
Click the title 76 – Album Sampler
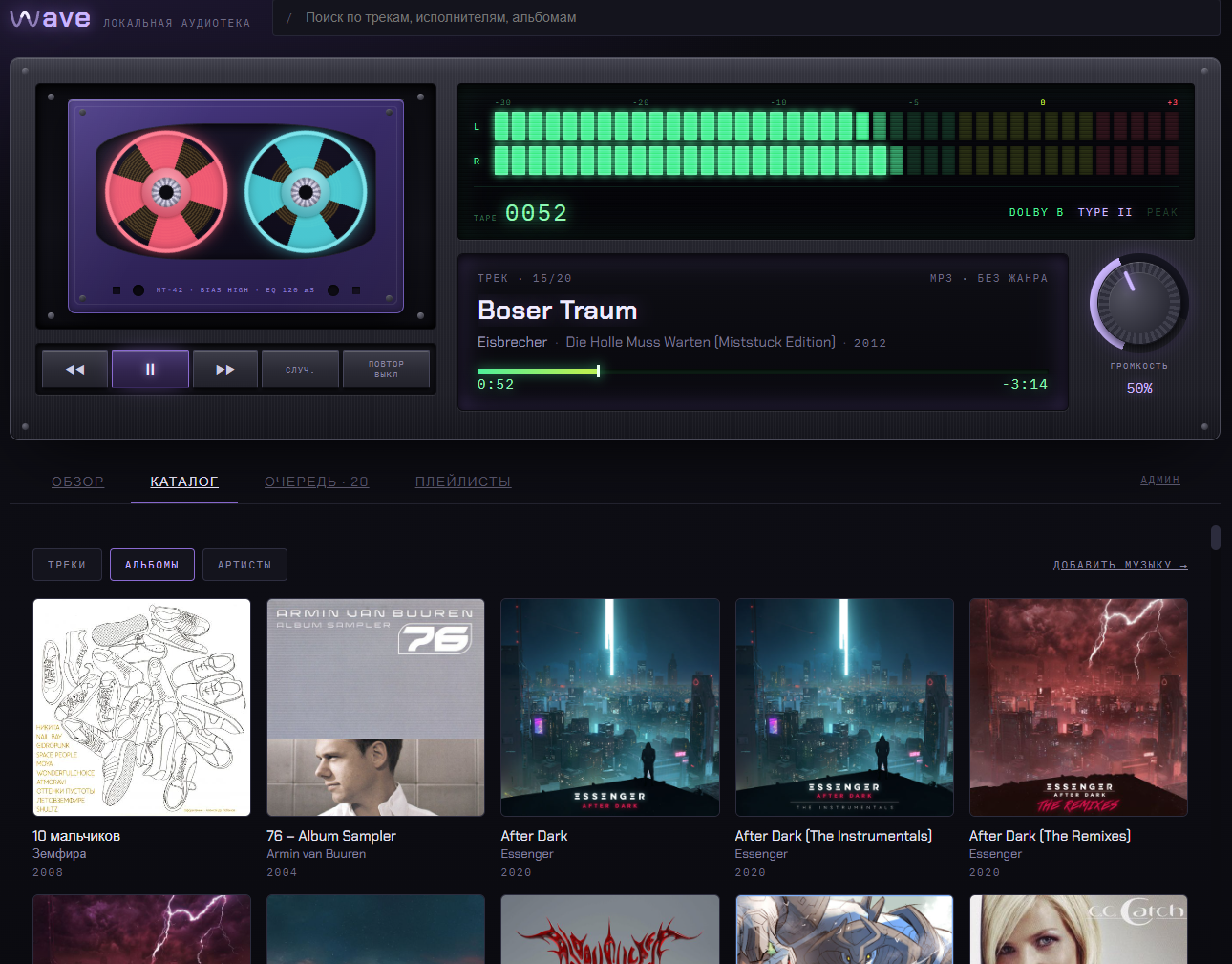pos(331,836)
